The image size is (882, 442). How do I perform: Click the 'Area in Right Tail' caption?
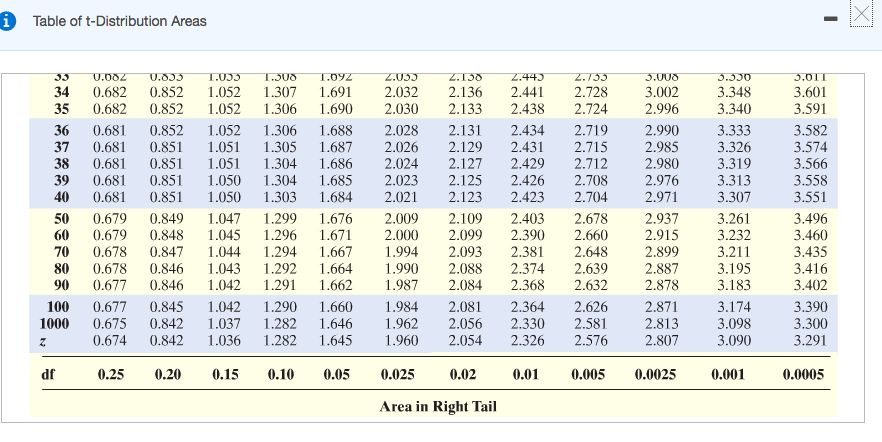point(439,406)
